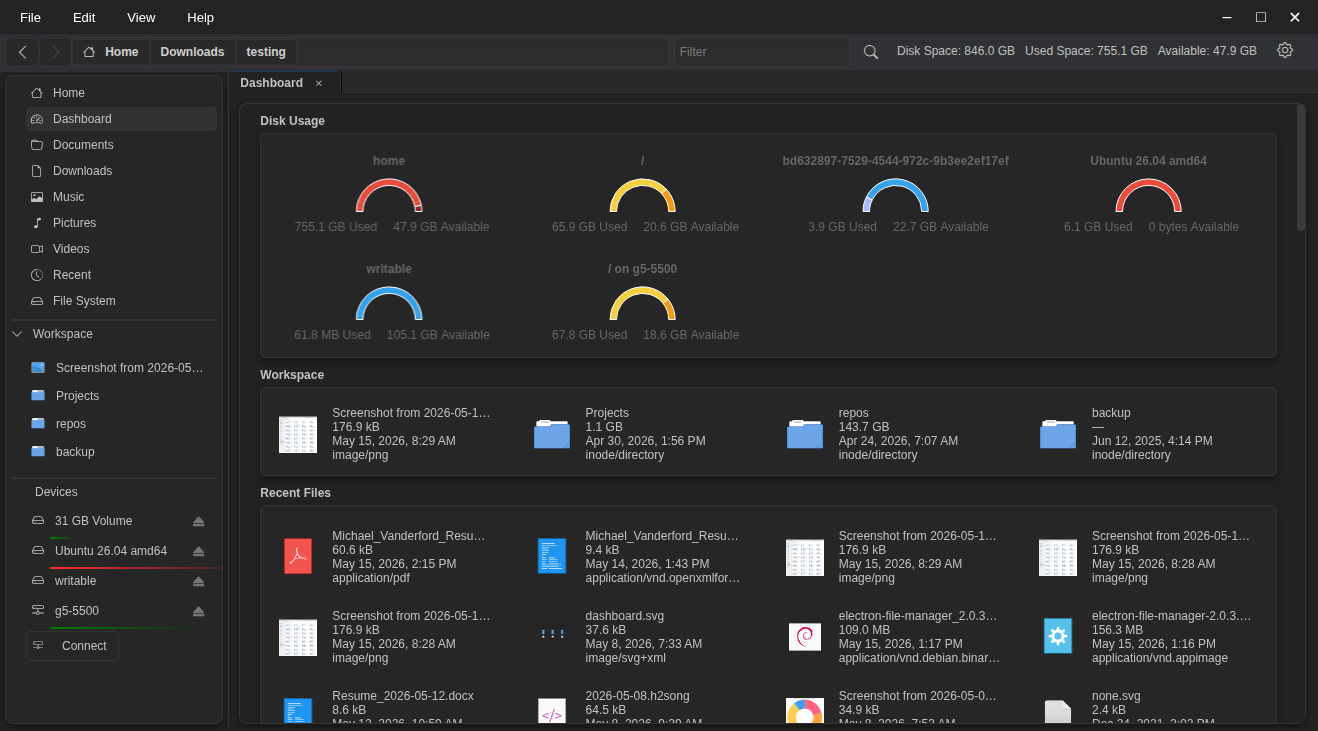Click the dashboard vertical scrollbar
This screenshot has height=731, width=1318.
[x=1301, y=167]
